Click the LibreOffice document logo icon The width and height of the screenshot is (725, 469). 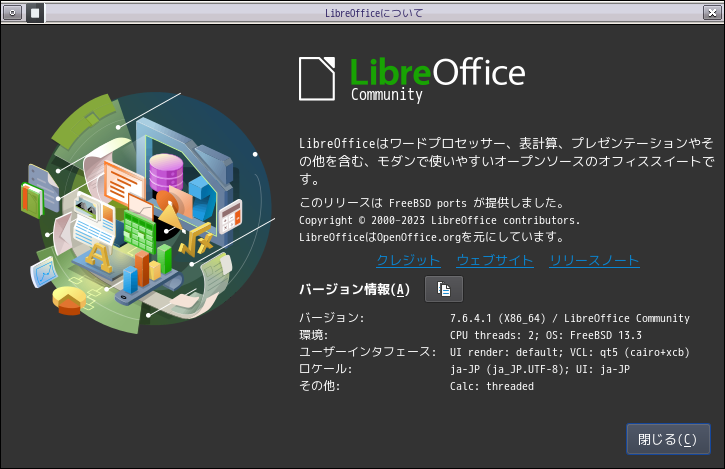pos(317,79)
